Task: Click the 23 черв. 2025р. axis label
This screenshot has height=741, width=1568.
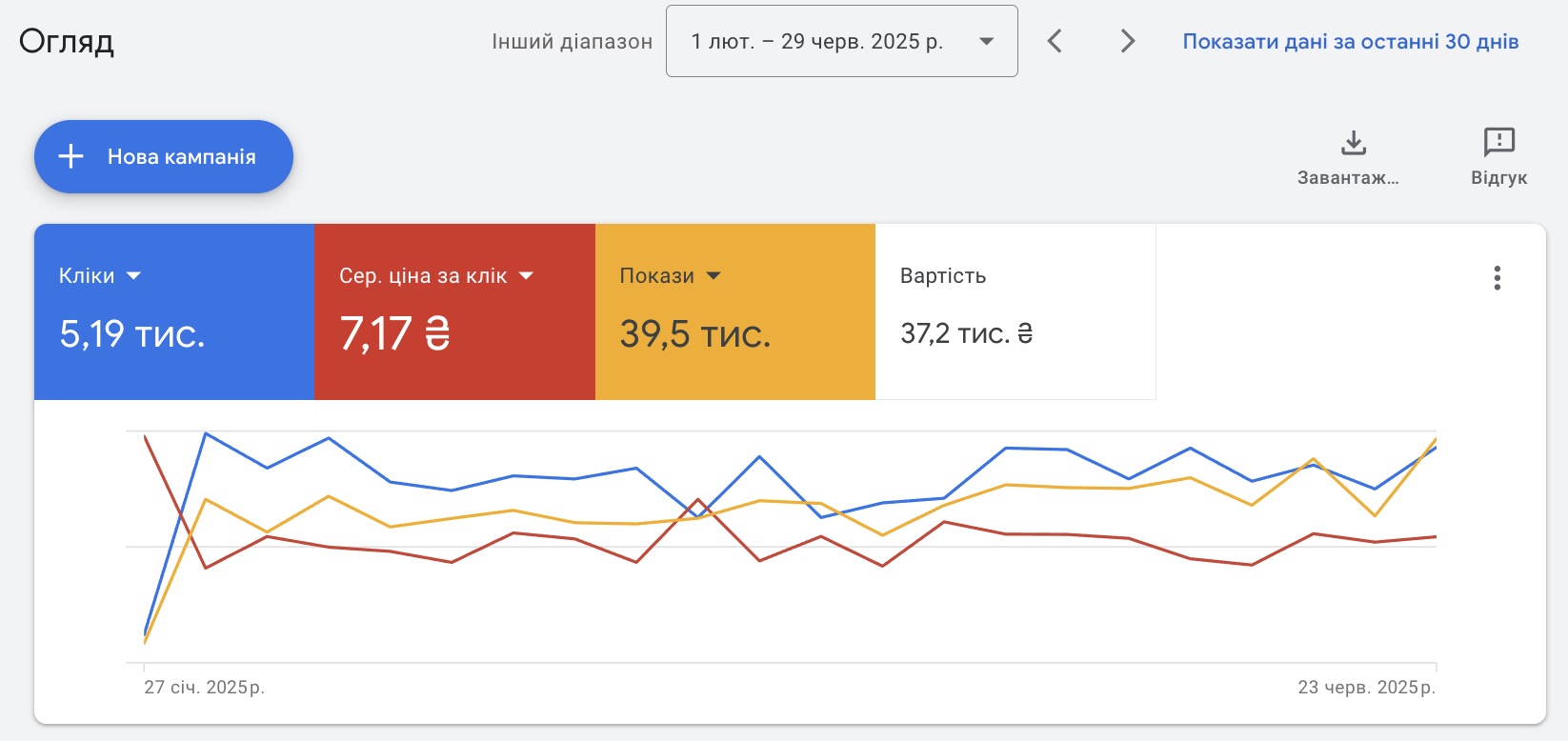Action: click(x=1366, y=687)
